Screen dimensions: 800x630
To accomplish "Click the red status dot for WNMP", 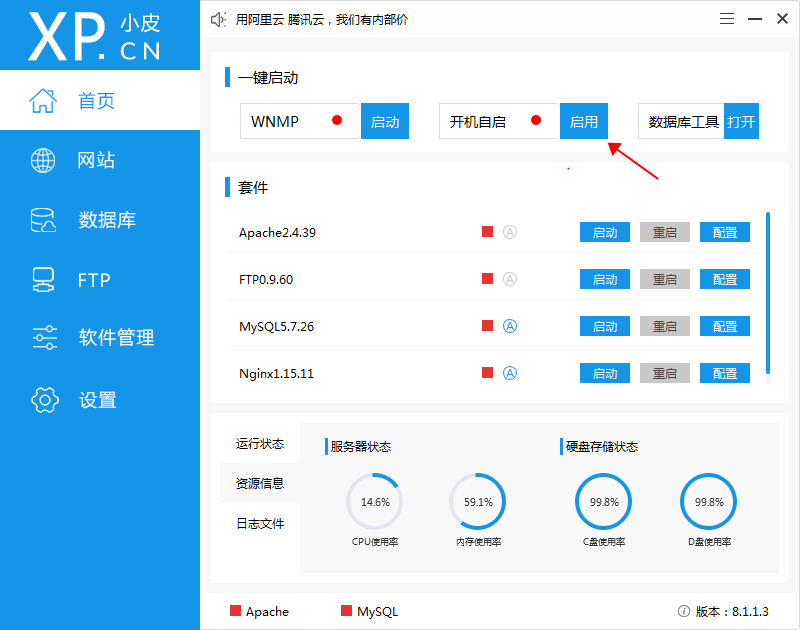I will point(337,120).
